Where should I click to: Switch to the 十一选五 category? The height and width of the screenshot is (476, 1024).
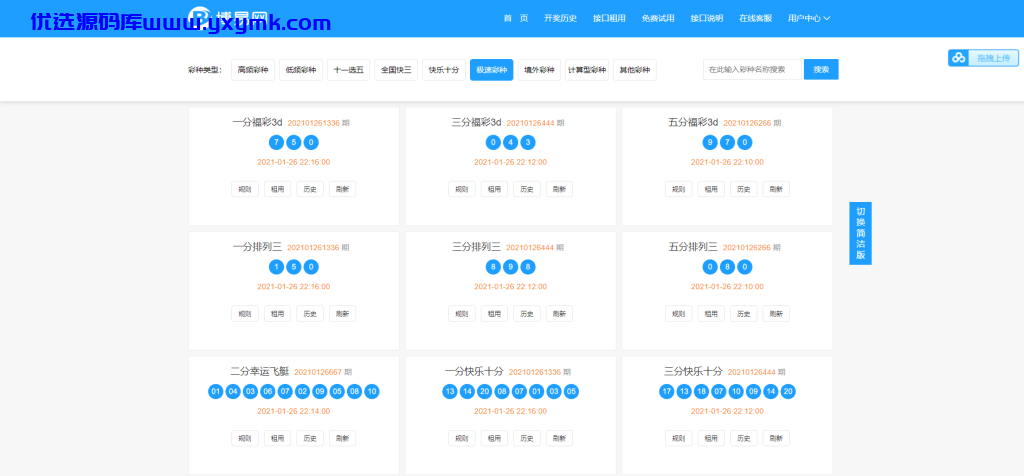click(349, 70)
